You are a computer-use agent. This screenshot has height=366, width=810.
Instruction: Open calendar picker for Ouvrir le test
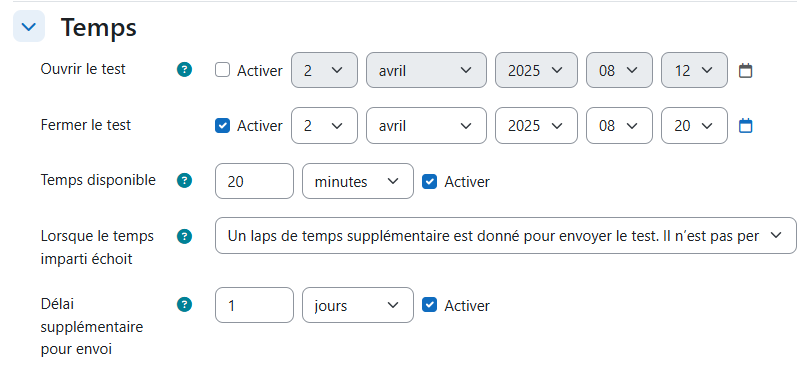coord(745,70)
